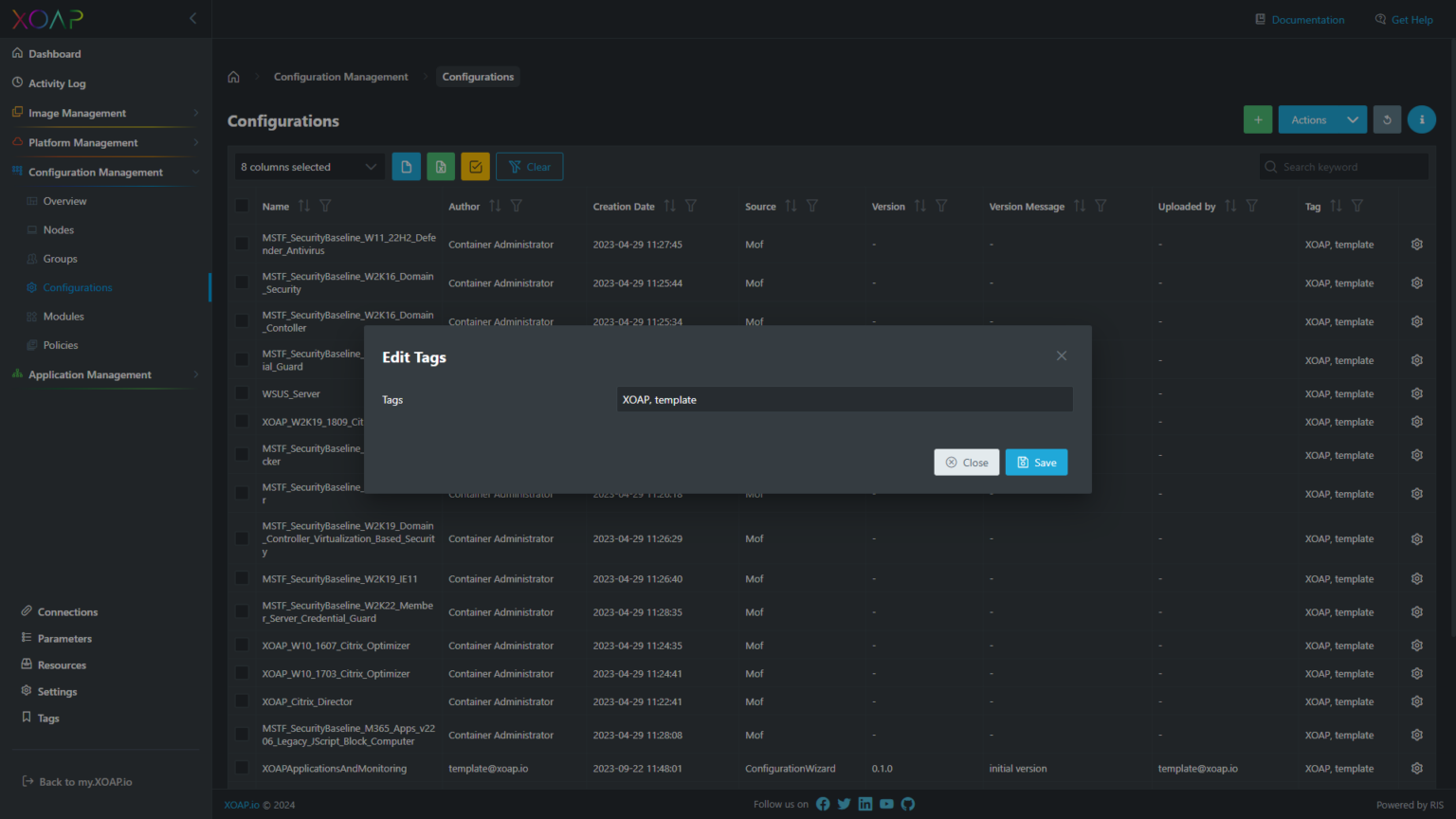Screen dimensions: 1456x819
Task: Add a new configuration with the plus button
Action: [1258, 119]
